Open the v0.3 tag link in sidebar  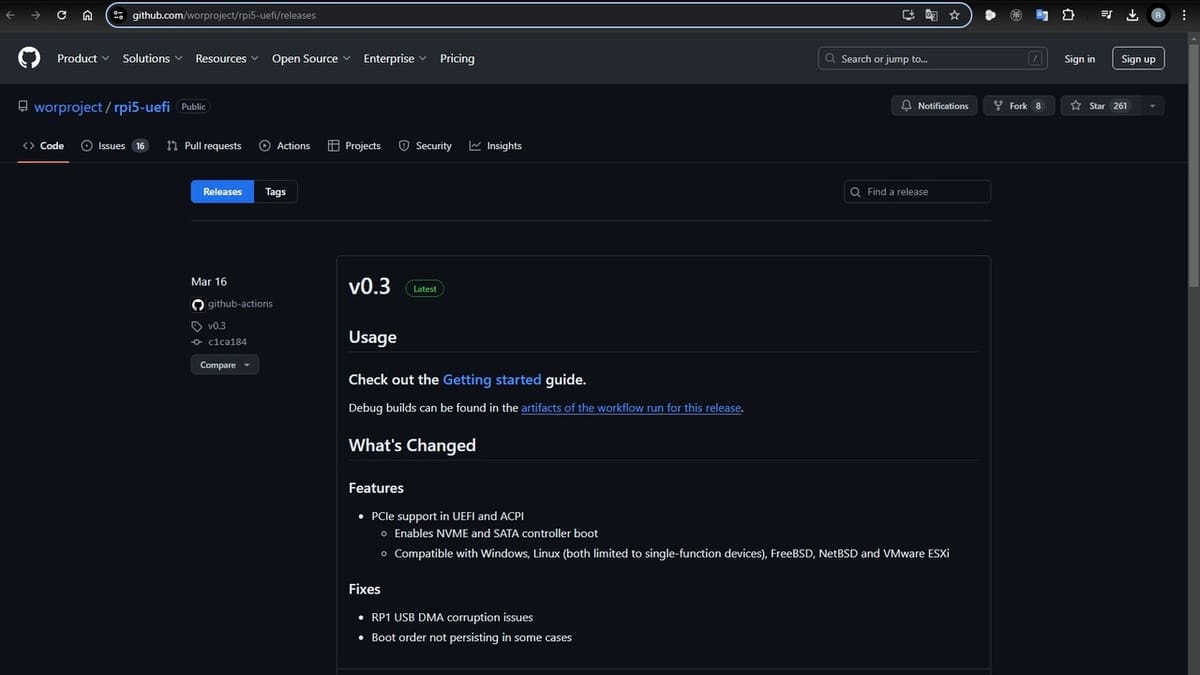[217, 326]
